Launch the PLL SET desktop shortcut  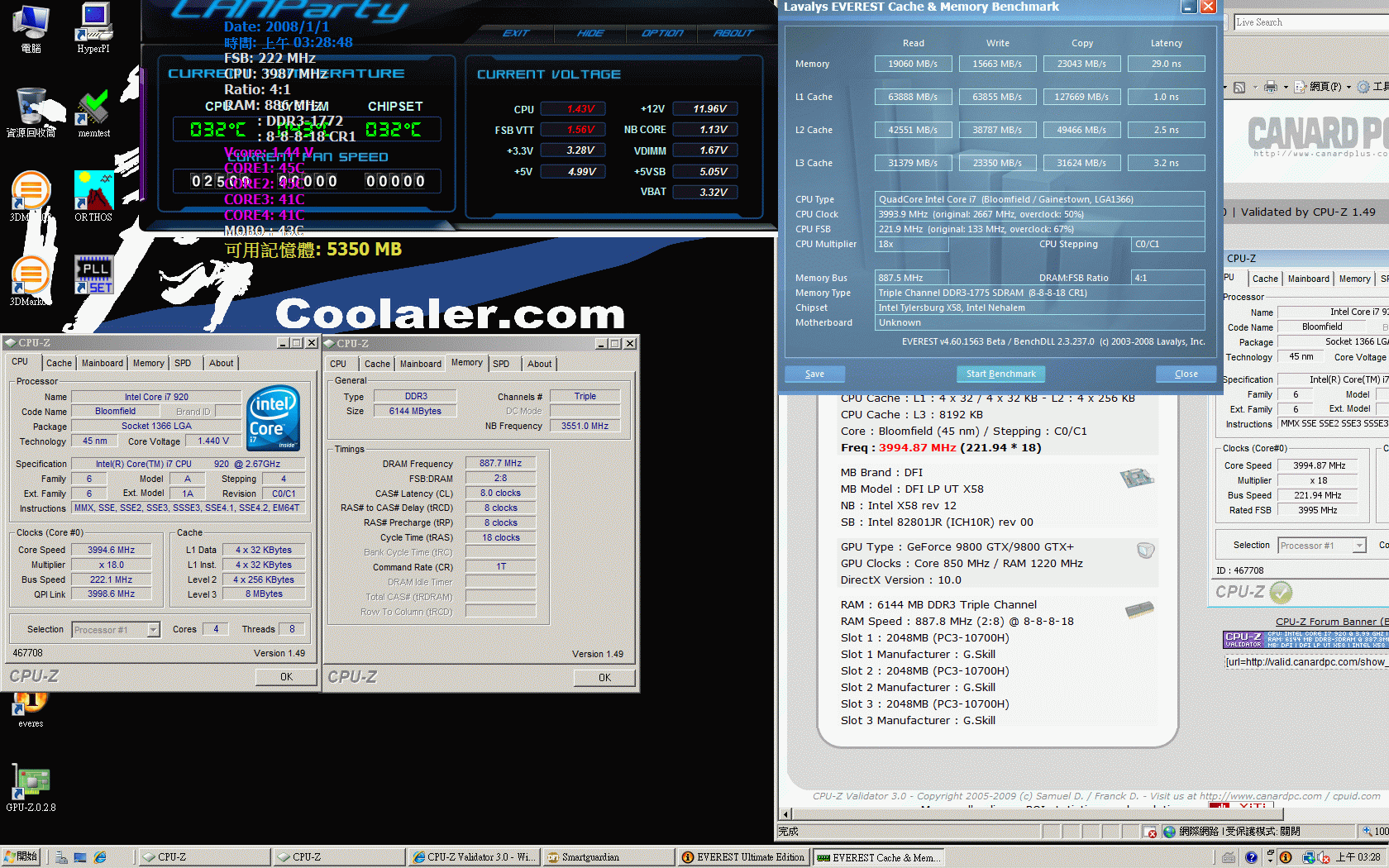point(93,275)
